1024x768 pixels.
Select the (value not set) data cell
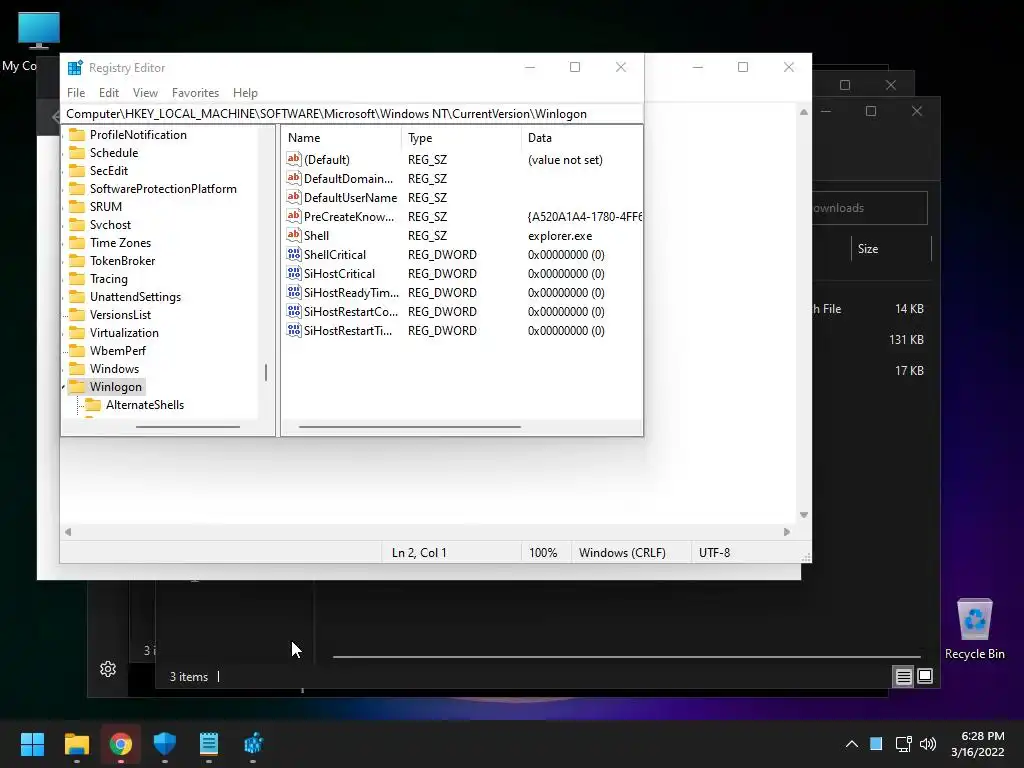pos(565,160)
